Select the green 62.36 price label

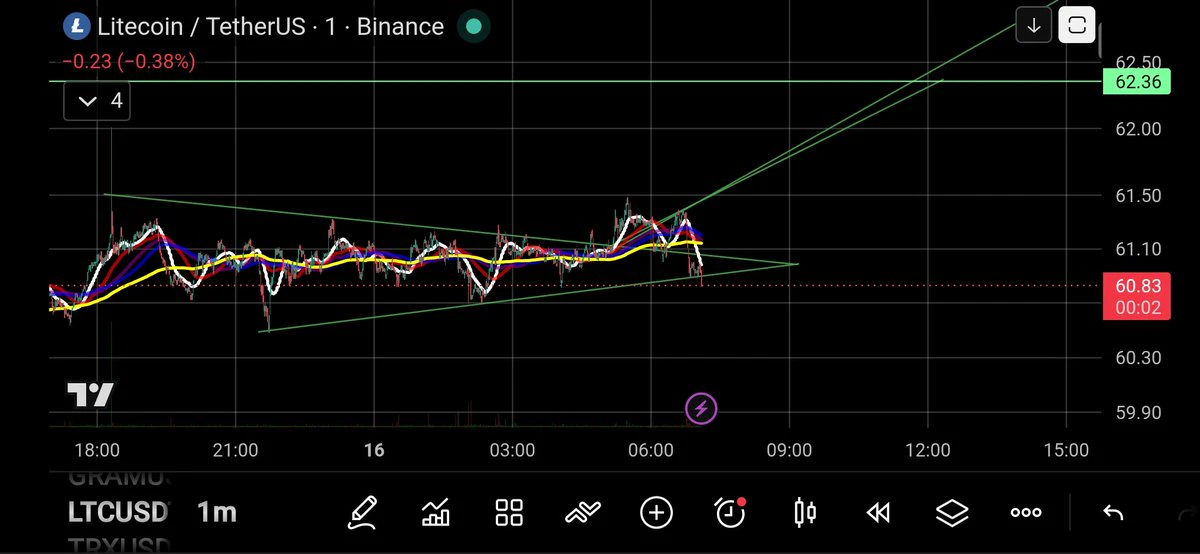[1136, 82]
